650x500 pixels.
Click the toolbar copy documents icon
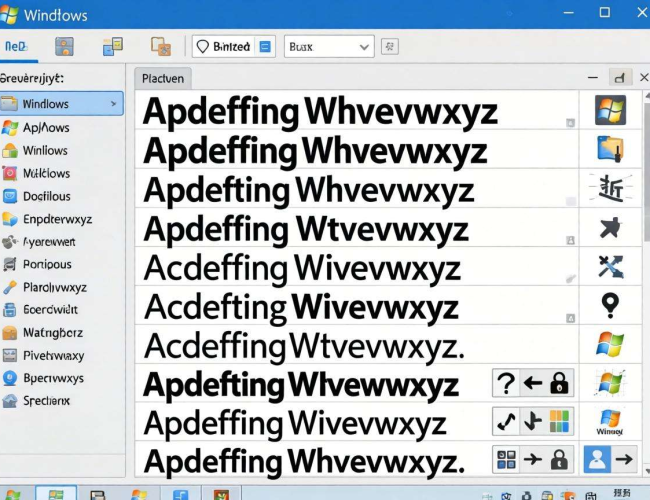(161, 46)
